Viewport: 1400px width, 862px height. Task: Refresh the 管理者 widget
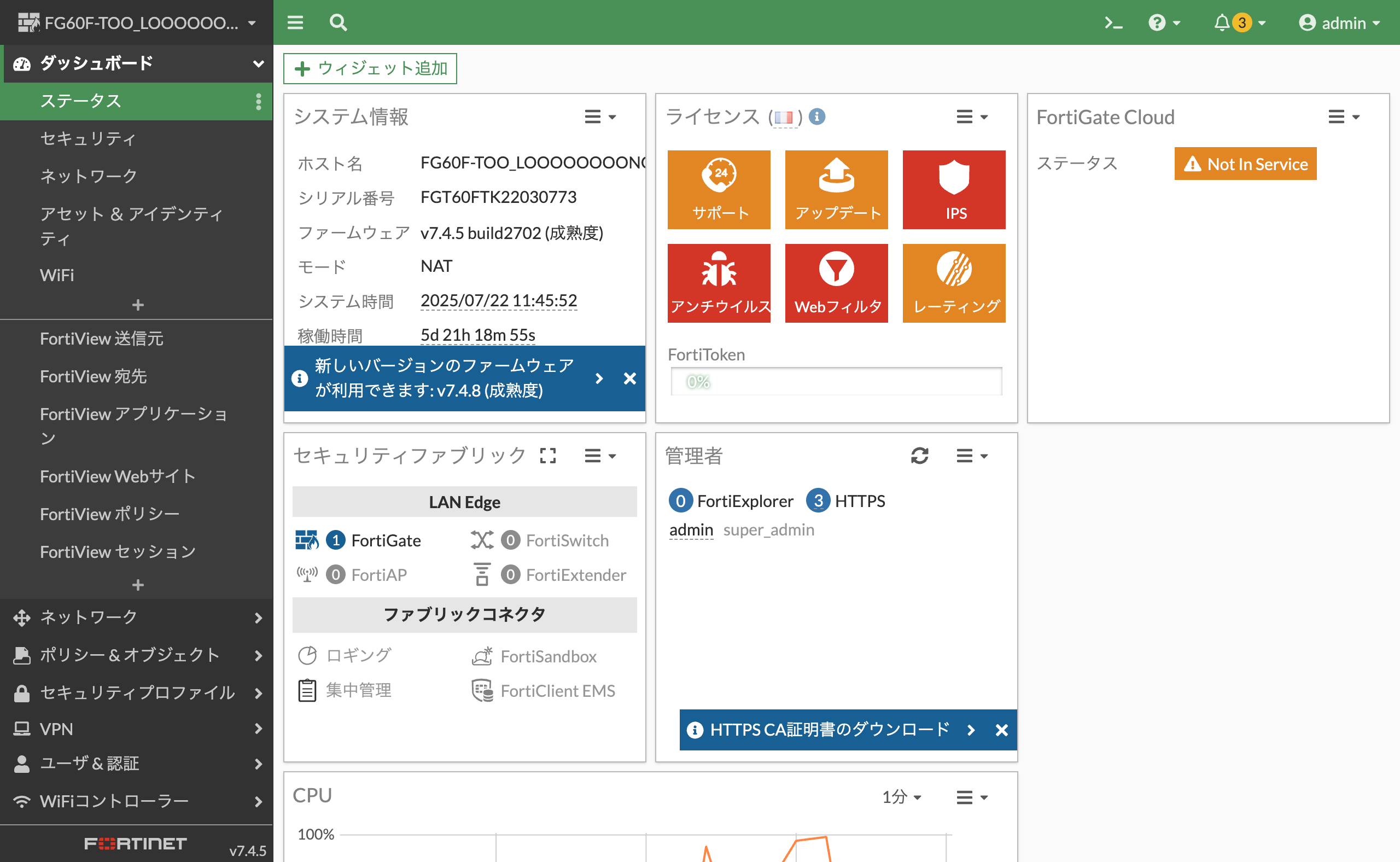919,456
